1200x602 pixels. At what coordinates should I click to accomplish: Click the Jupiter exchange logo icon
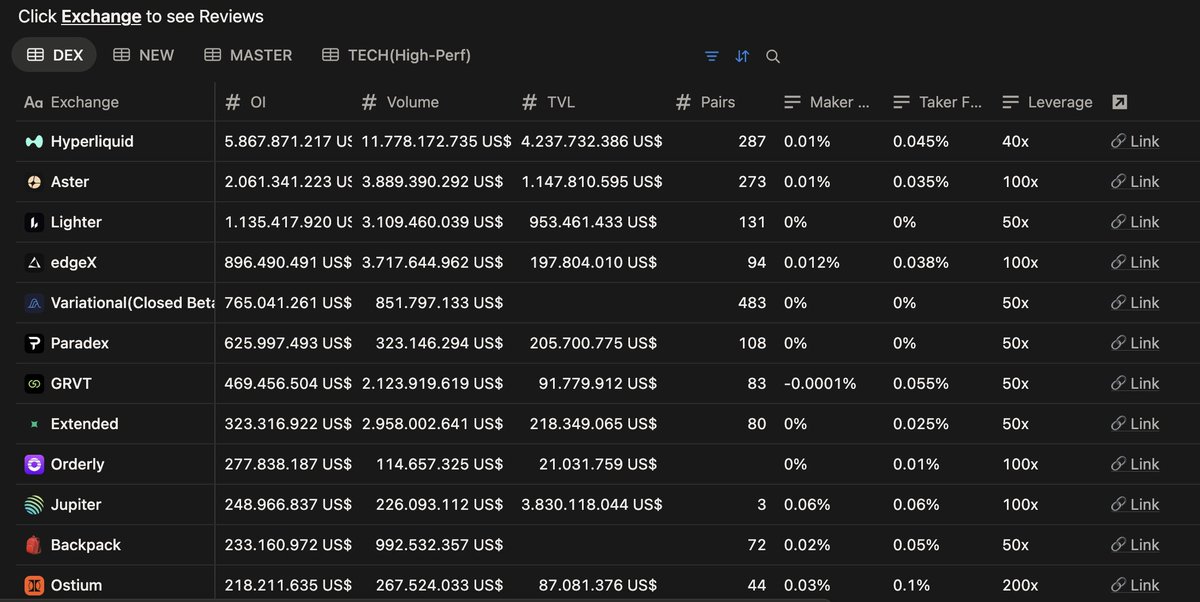pyautogui.click(x=33, y=505)
